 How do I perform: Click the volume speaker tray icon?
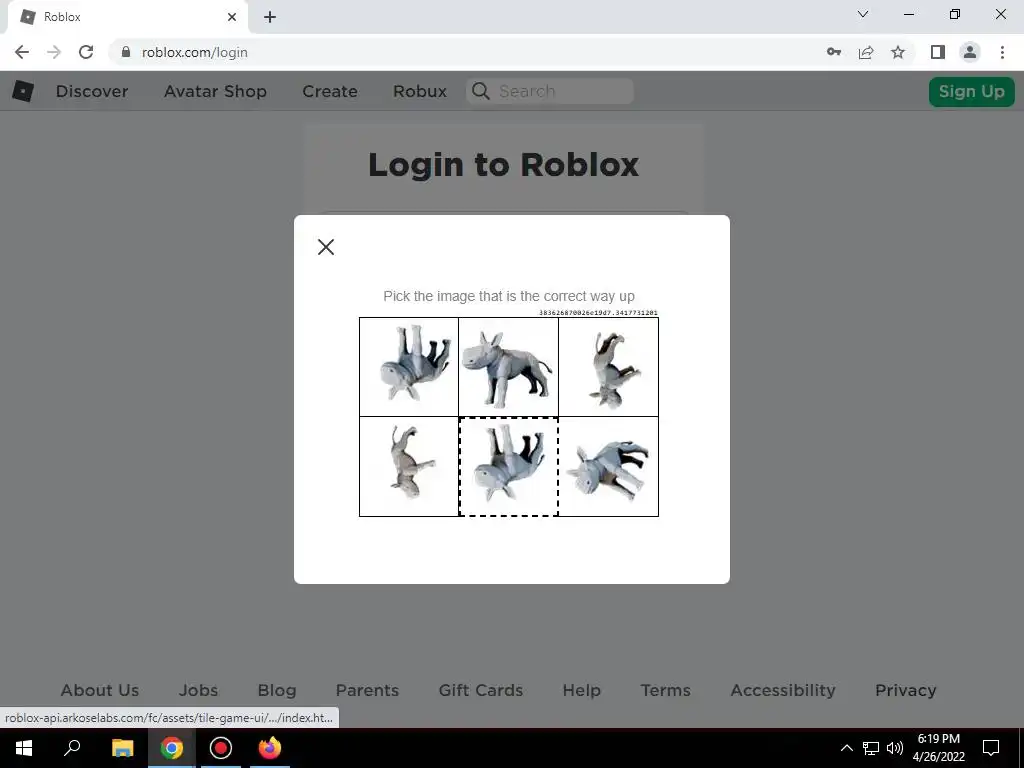[x=895, y=748]
